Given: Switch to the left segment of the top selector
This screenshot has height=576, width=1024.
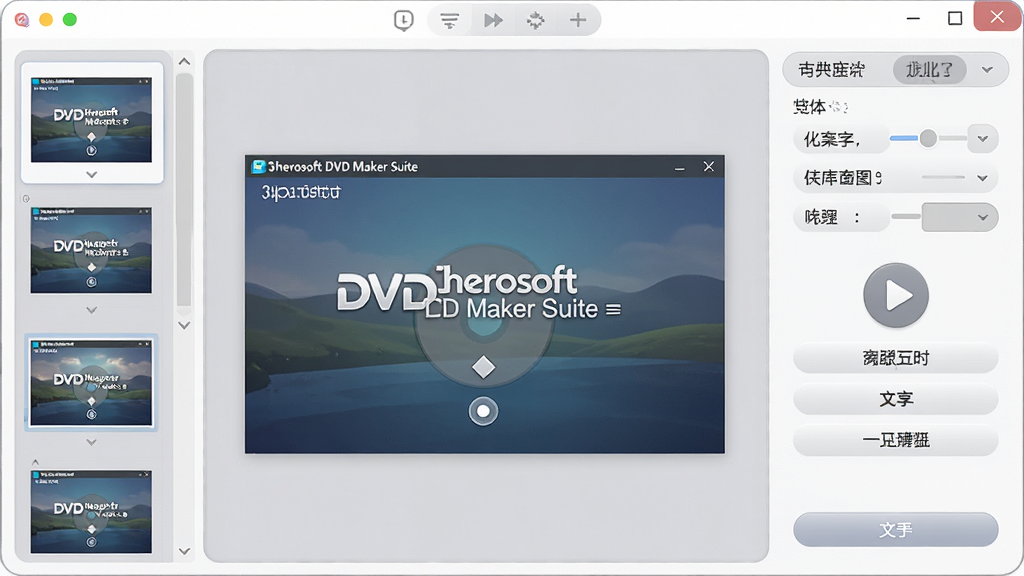Looking at the screenshot, I should [831, 69].
